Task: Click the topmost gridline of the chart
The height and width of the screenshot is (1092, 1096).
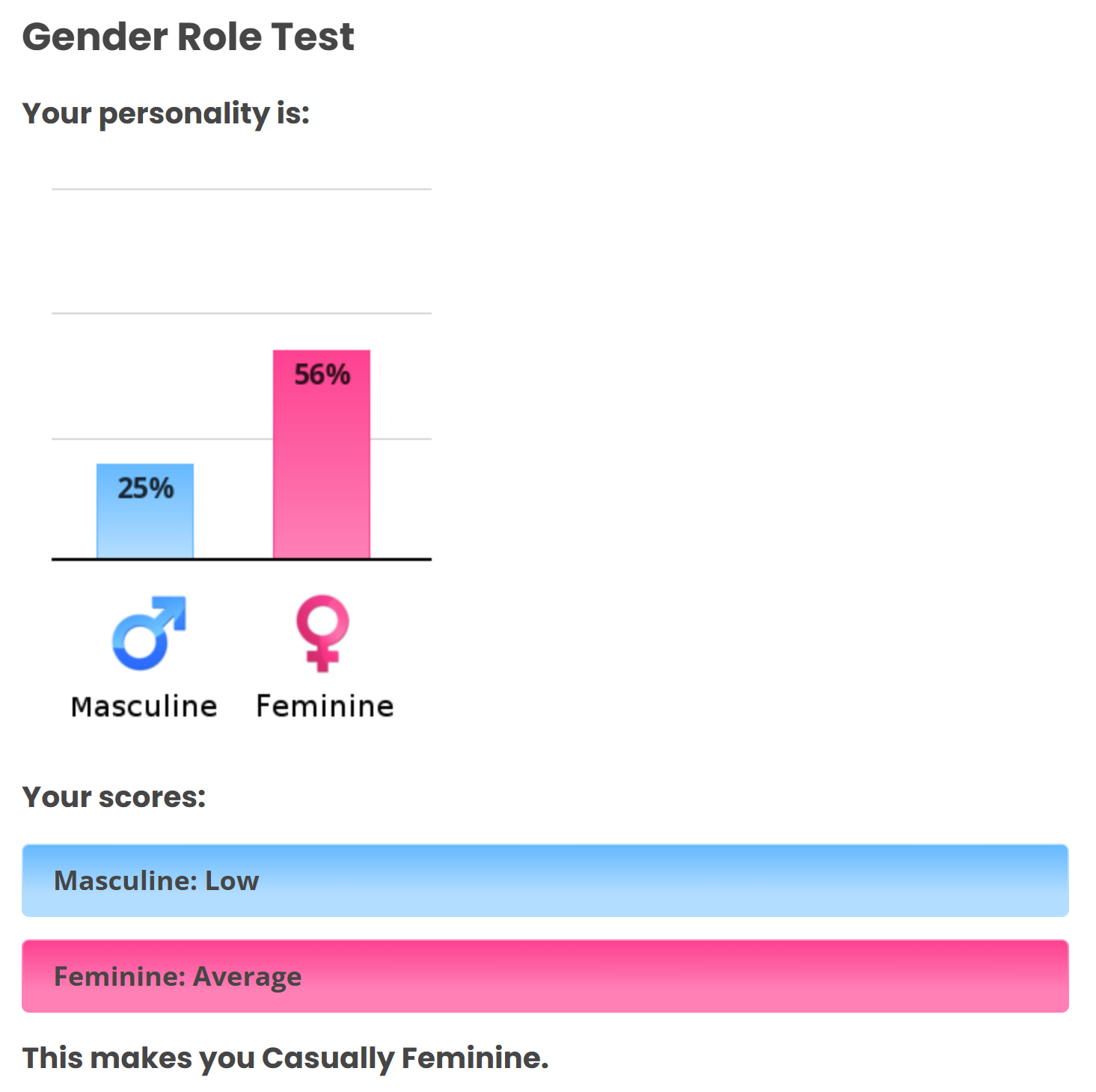Action: coord(241,189)
